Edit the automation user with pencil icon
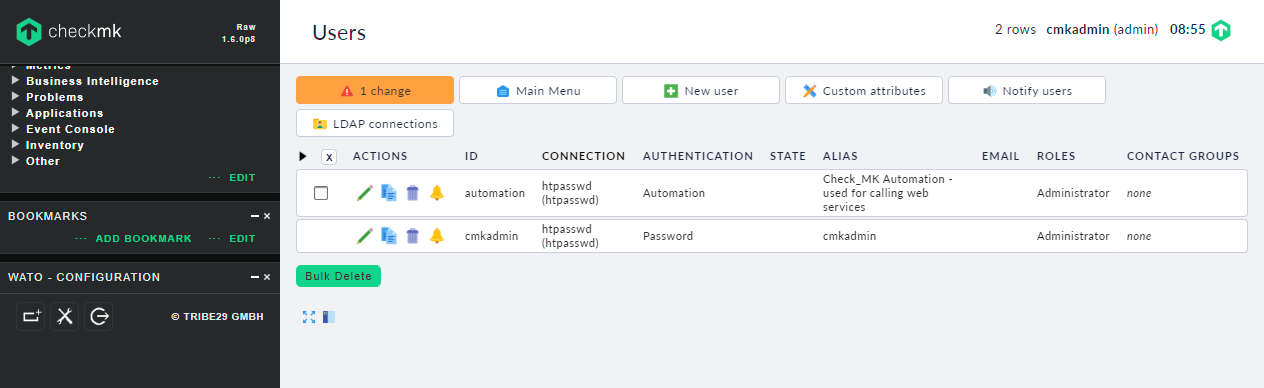 365,193
